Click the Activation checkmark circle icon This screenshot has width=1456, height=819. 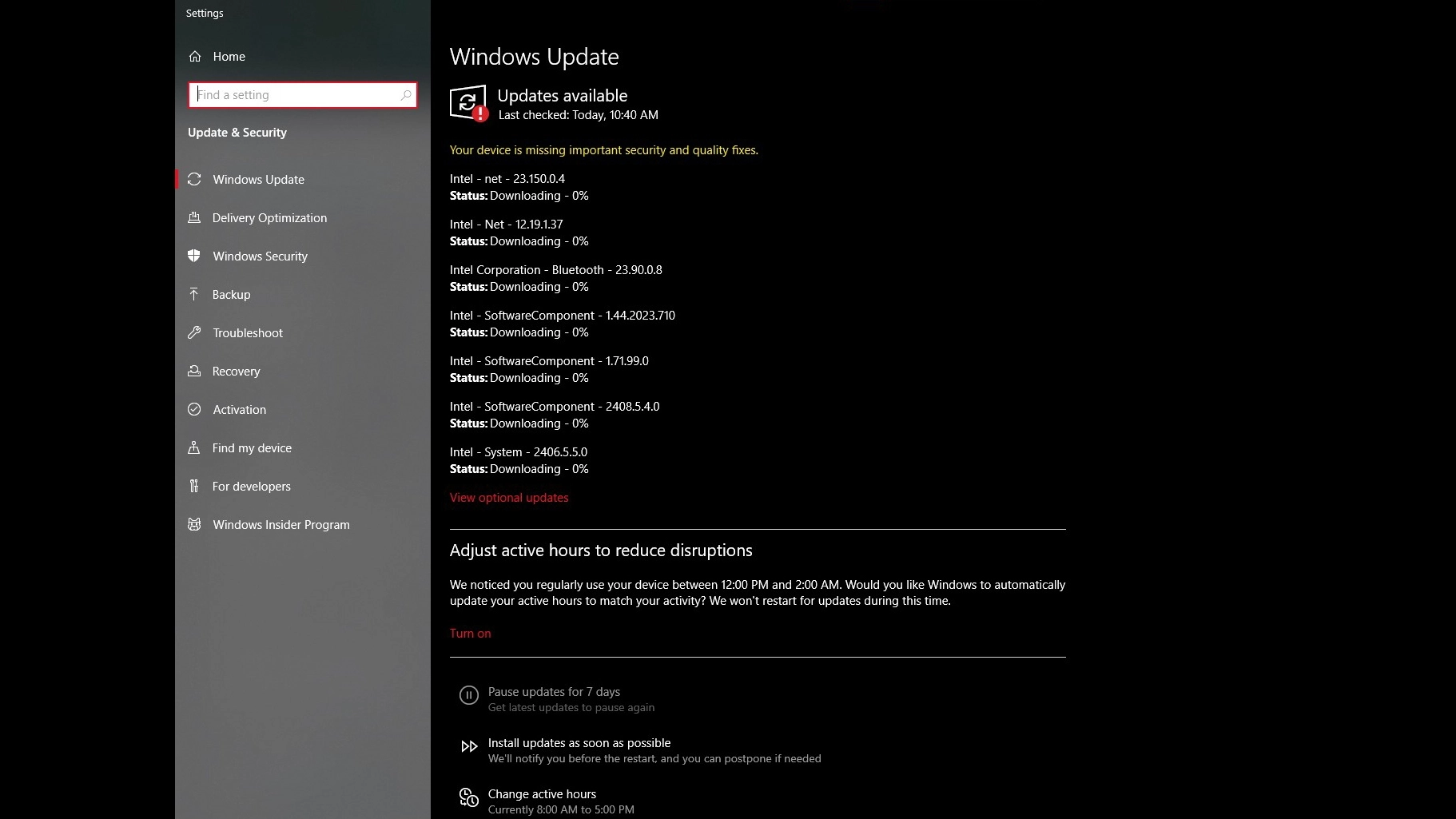(194, 409)
